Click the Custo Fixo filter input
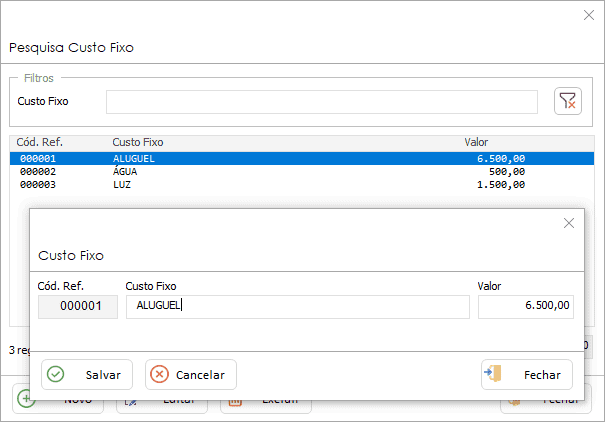This screenshot has width=605, height=422. (322, 102)
